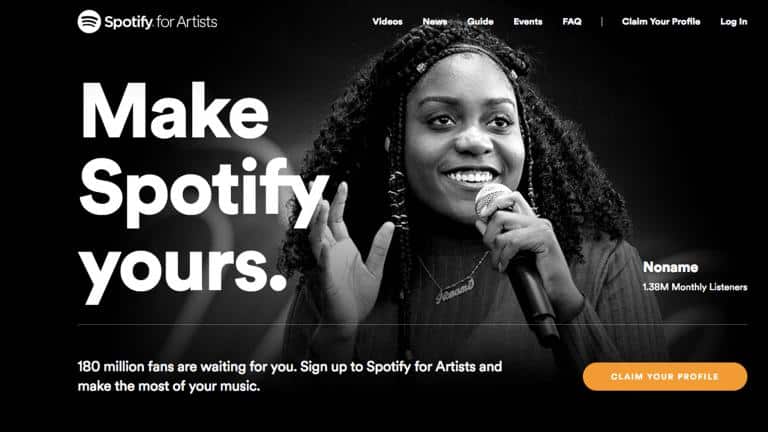Click the necklace pendant in the photo
This screenshot has height=432, width=768.
455,290
